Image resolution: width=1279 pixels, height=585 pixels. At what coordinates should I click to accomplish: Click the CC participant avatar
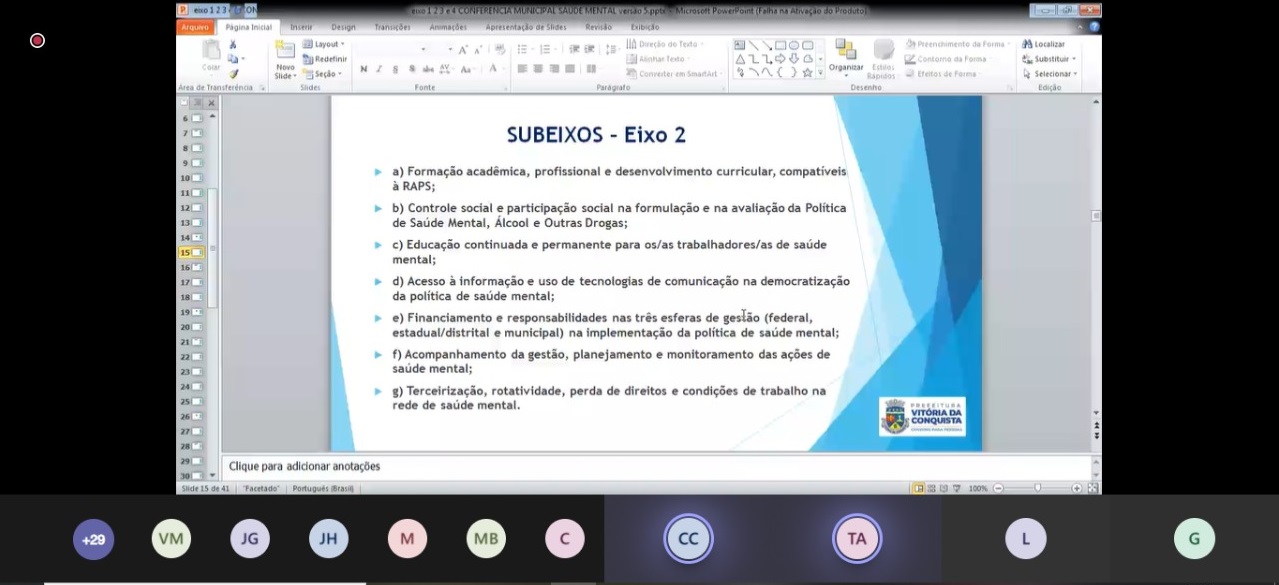coord(688,539)
